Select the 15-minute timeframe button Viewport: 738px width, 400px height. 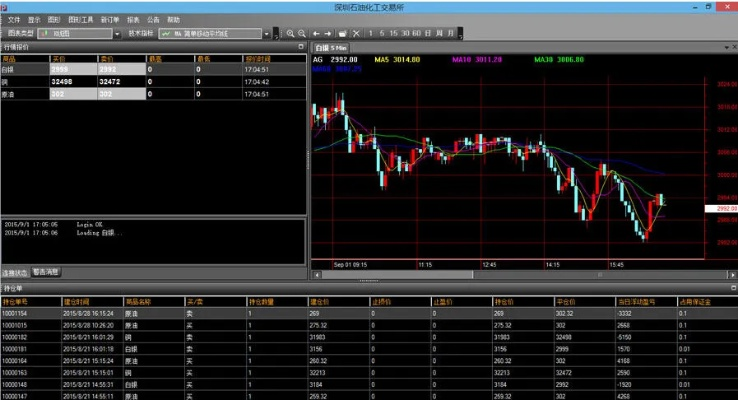click(x=392, y=33)
